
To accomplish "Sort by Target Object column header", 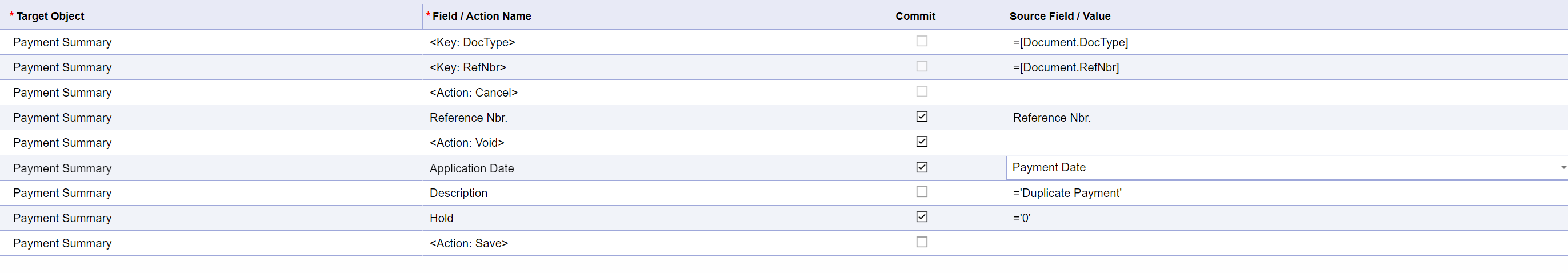I will click(50, 17).
